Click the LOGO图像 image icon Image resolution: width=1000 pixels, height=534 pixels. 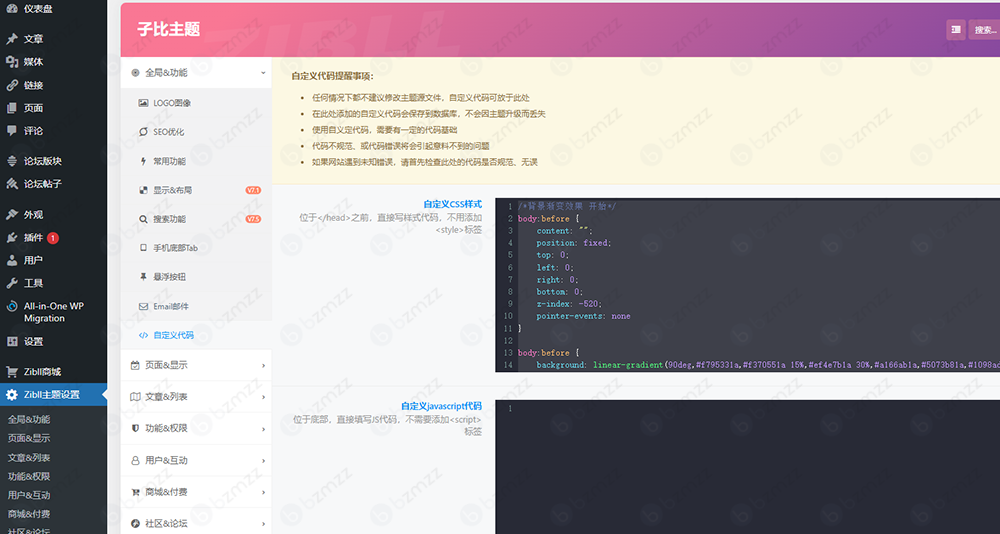tap(143, 103)
